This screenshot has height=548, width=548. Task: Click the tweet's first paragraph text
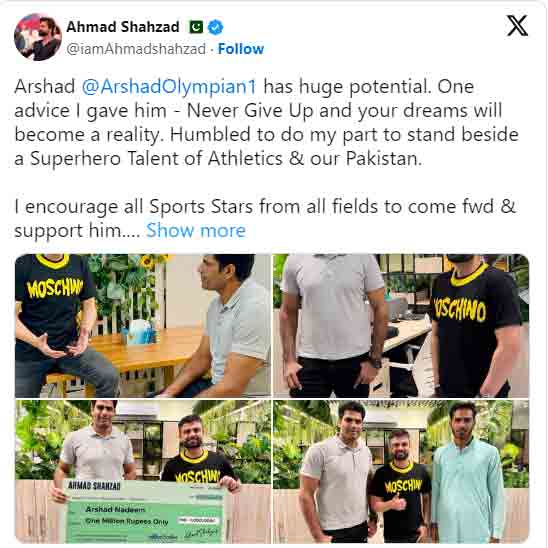click(266, 123)
